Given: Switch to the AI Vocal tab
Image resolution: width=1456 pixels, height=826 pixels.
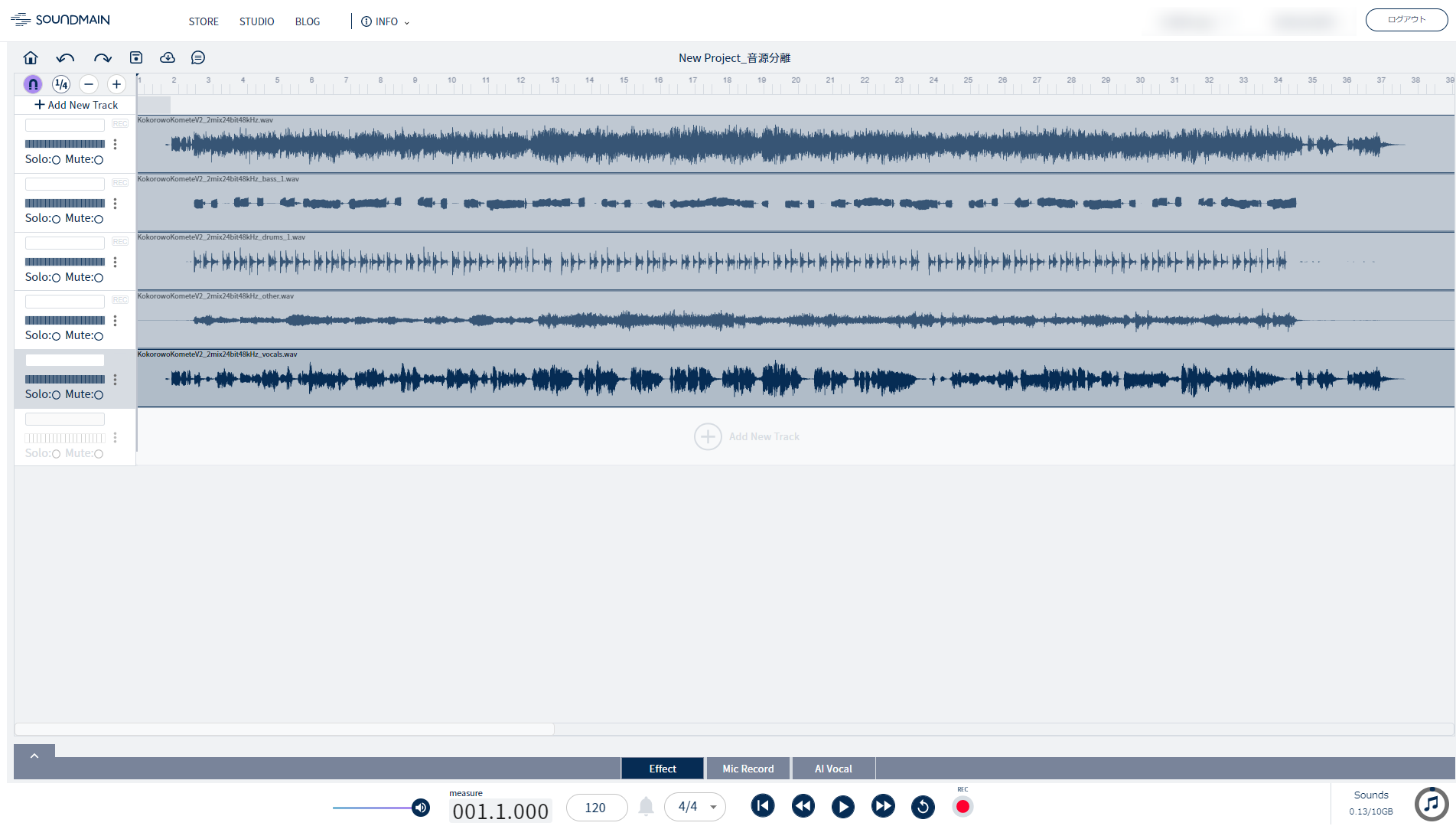Looking at the screenshot, I should tap(833, 769).
